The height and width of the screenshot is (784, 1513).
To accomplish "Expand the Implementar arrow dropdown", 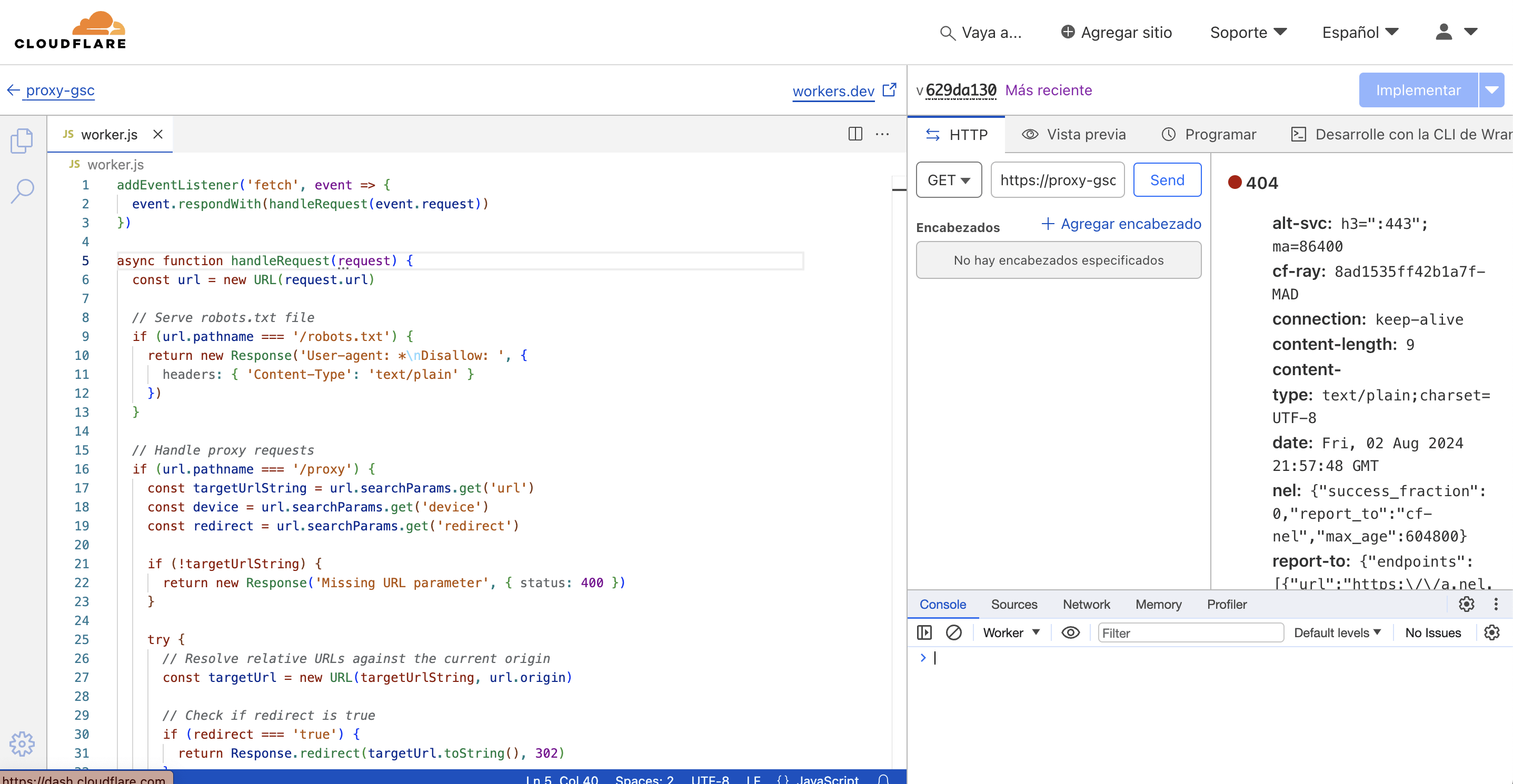I will pos(1492,90).
